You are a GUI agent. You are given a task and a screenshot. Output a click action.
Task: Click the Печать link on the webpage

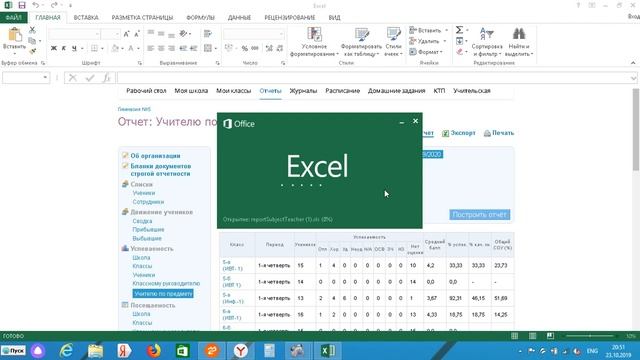point(499,133)
